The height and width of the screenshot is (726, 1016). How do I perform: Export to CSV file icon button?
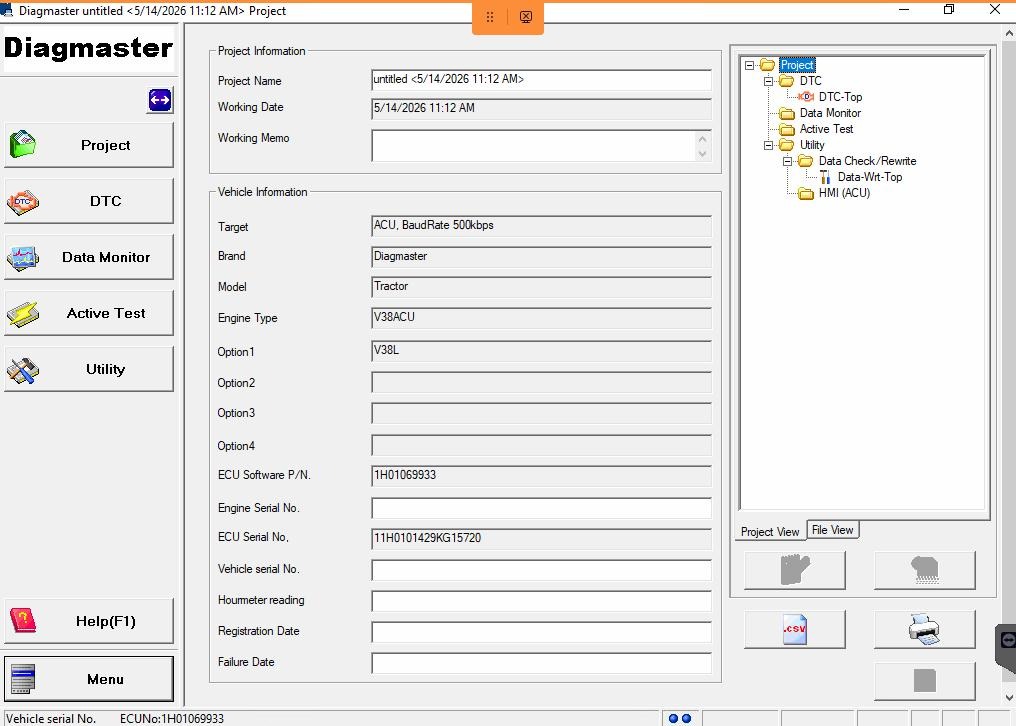[x=794, y=629]
